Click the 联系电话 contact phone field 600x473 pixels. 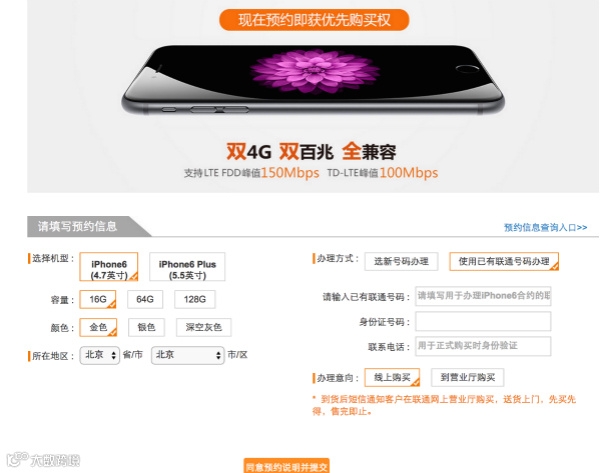click(x=483, y=346)
